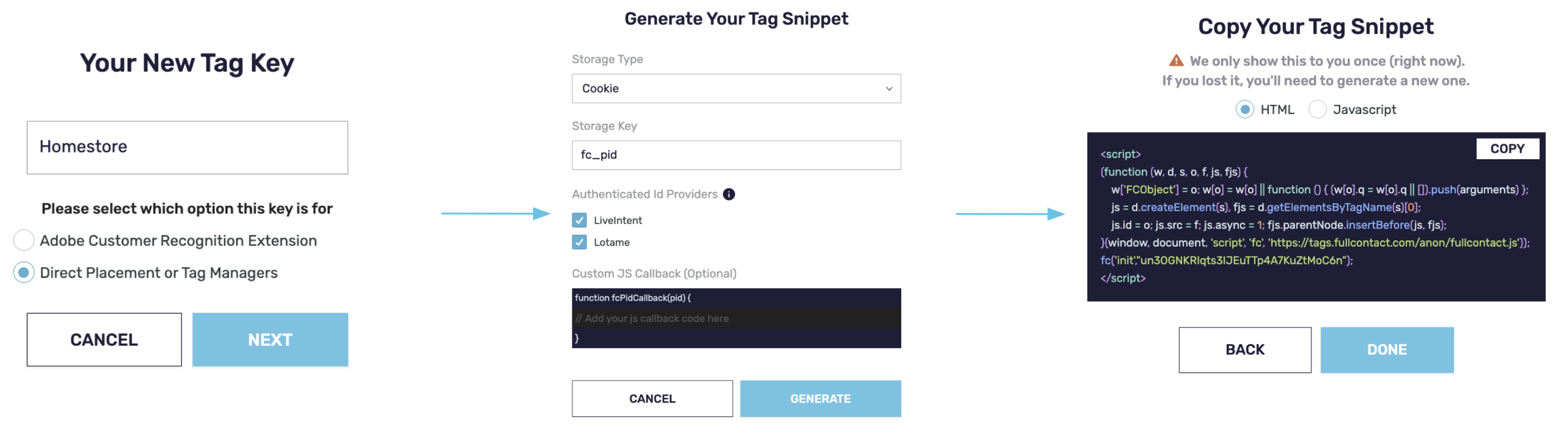1568x446 pixels.
Task: Switch snippet format to Javascript
Action: [x=1317, y=110]
